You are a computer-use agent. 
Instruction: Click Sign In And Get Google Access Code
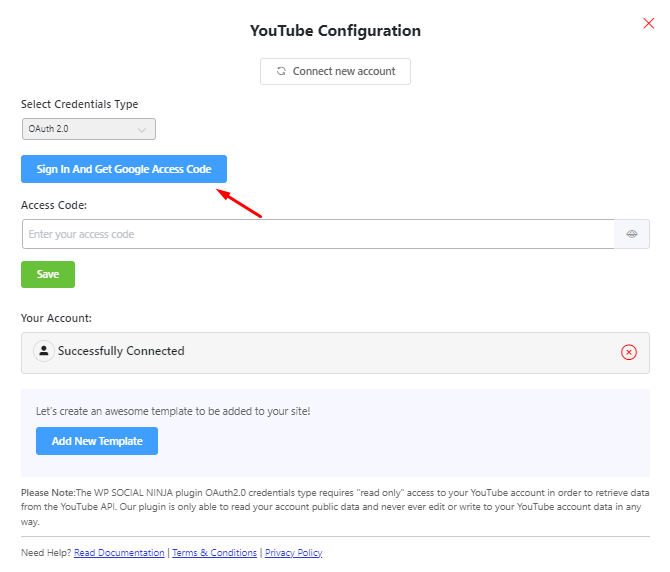coord(124,169)
